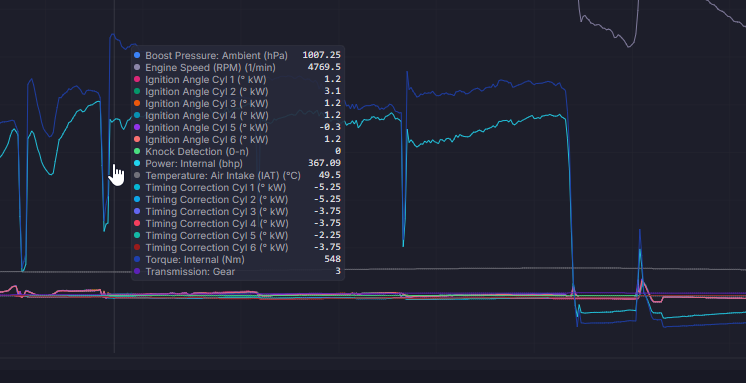Image resolution: width=746 pixels, height=383 pixels.
Task: Click the cyan dot beside Power: Internal
Action: click(x=137, y=164)
